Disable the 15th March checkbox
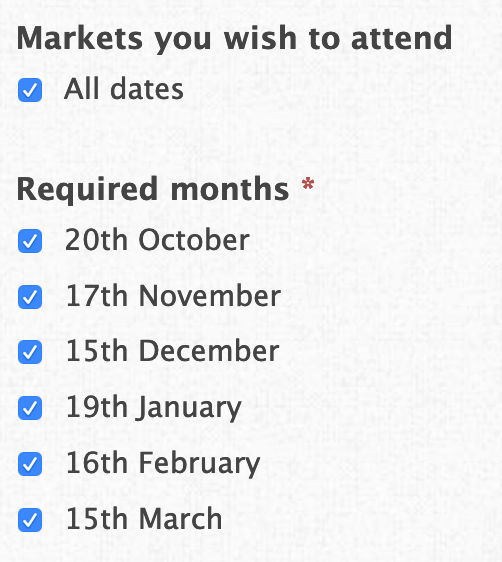The image size is (502, 562). click(x=30, y=520)
